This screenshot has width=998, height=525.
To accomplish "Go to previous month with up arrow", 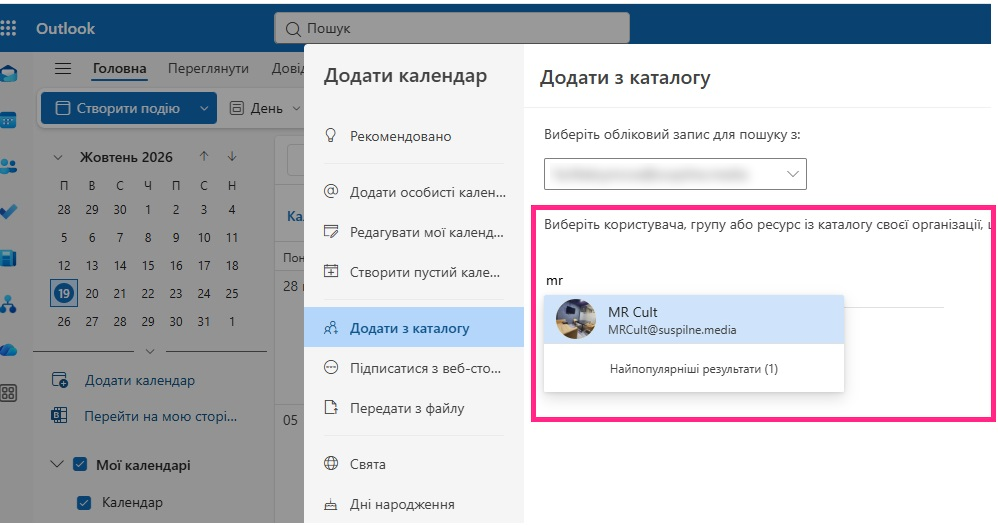I will click(x=204, y=157).
